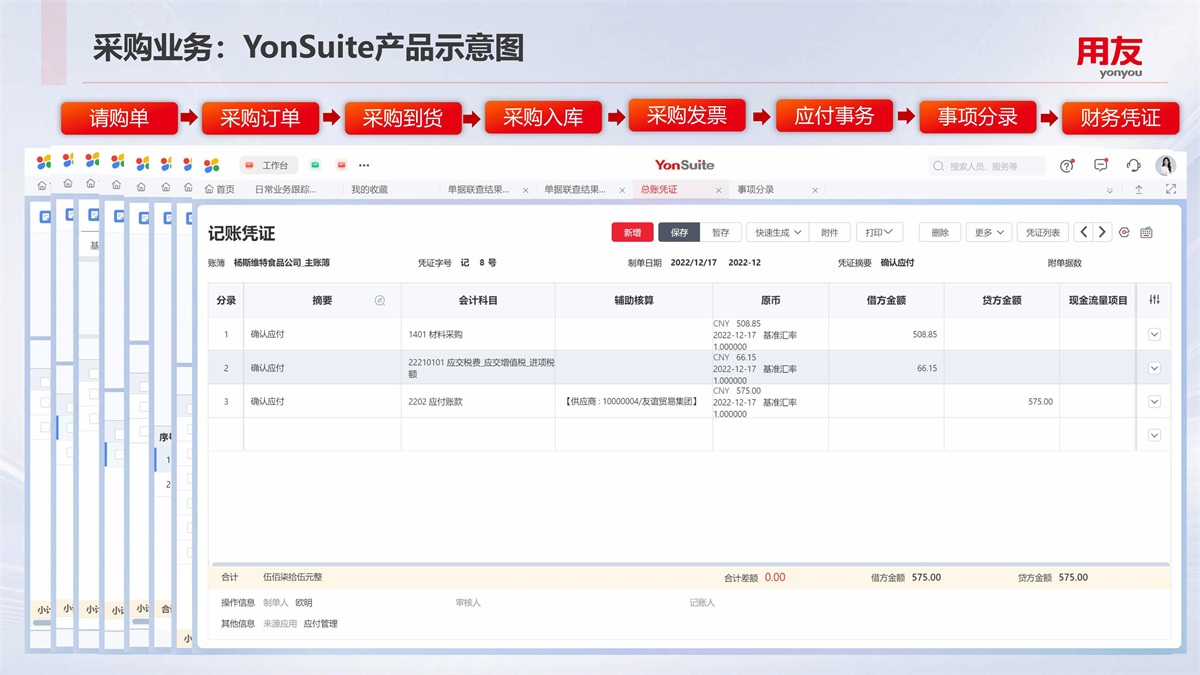Click the search icon in 摘要 column header
1200x675 pixels.
click(x=380, y=300)
